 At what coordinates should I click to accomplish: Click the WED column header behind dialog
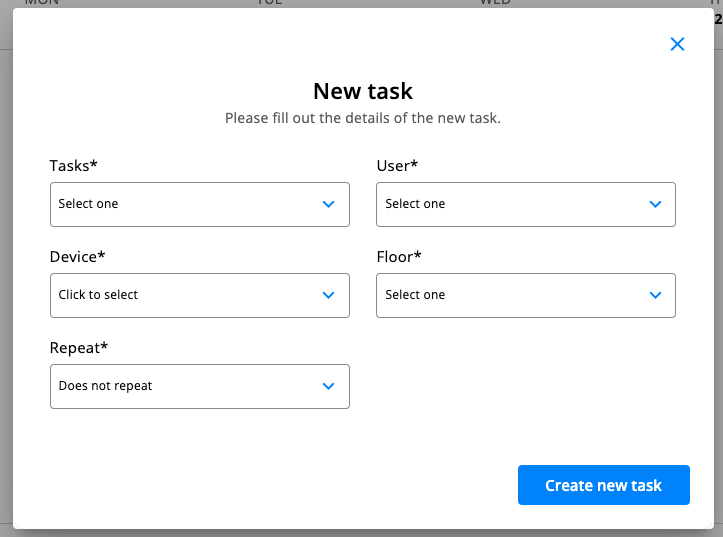point(495,3)
